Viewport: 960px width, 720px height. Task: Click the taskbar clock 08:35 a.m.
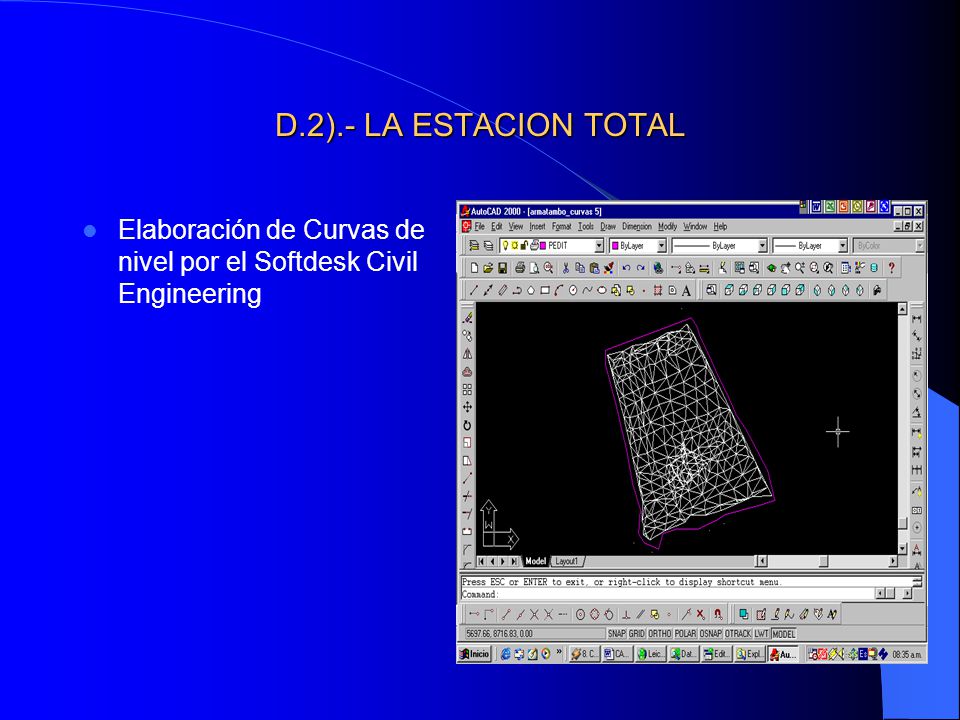click(x=907, y=654)
